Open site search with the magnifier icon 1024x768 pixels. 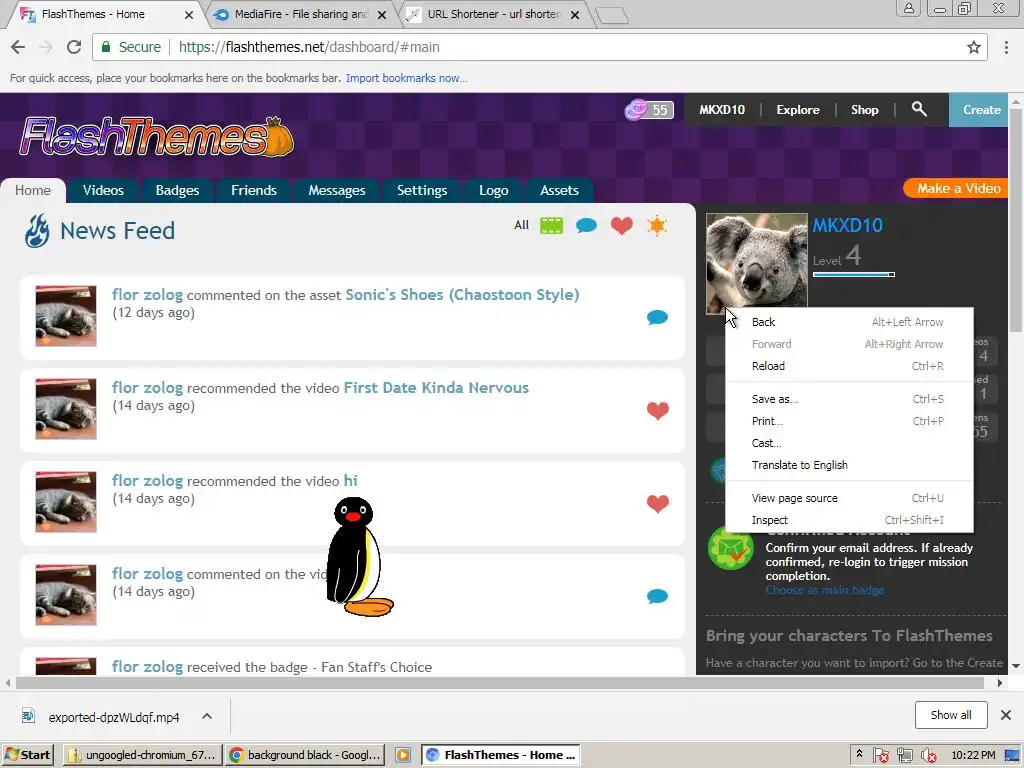(x=919, y=109)
